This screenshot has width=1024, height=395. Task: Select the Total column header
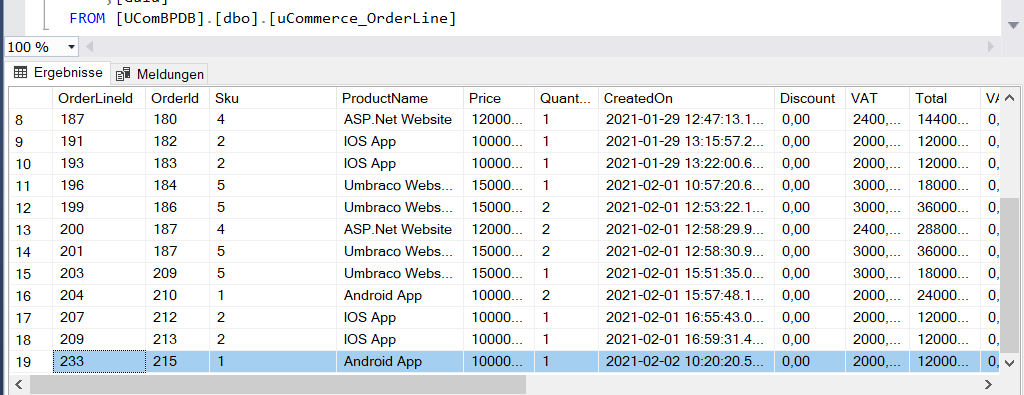tap(944, 98)
